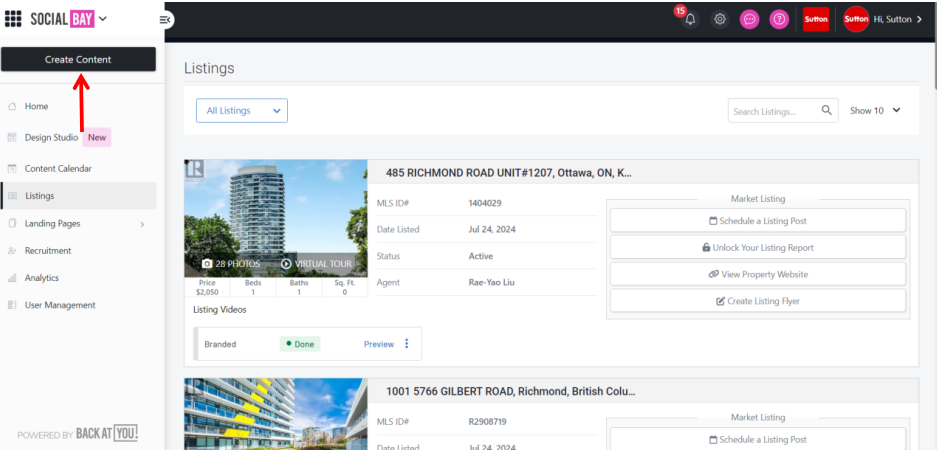The image size is (937, 451).
Task: Open Design Studio in sidebar
Action: coord(51,137)
